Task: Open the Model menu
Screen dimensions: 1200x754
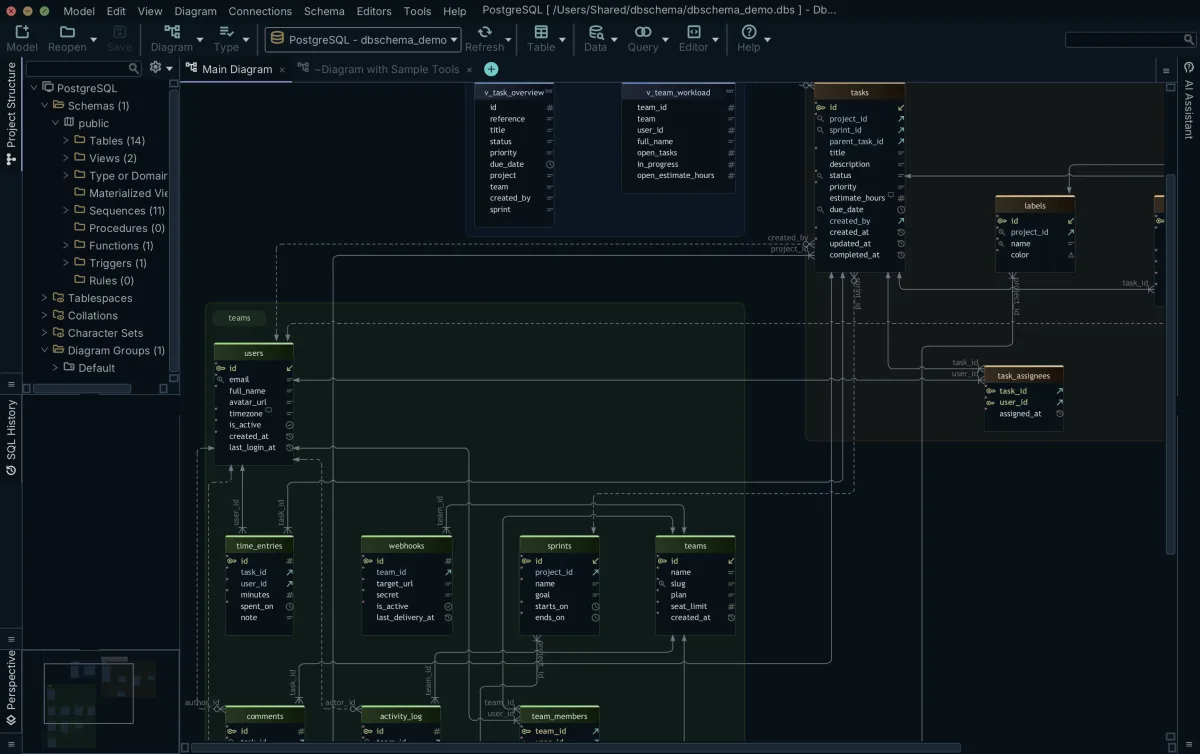Action: tap(79, 11)
